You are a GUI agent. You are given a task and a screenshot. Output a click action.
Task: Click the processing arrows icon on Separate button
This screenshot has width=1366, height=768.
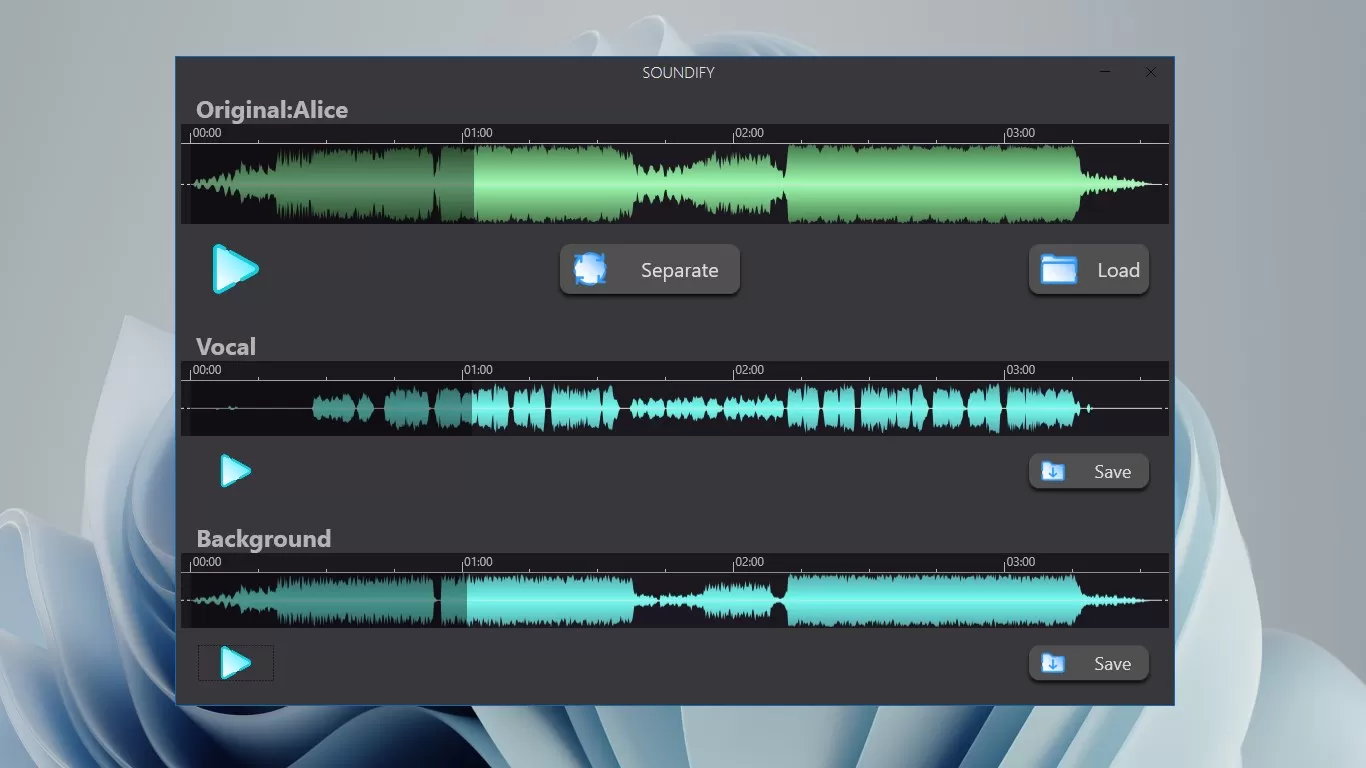[589, 269]
